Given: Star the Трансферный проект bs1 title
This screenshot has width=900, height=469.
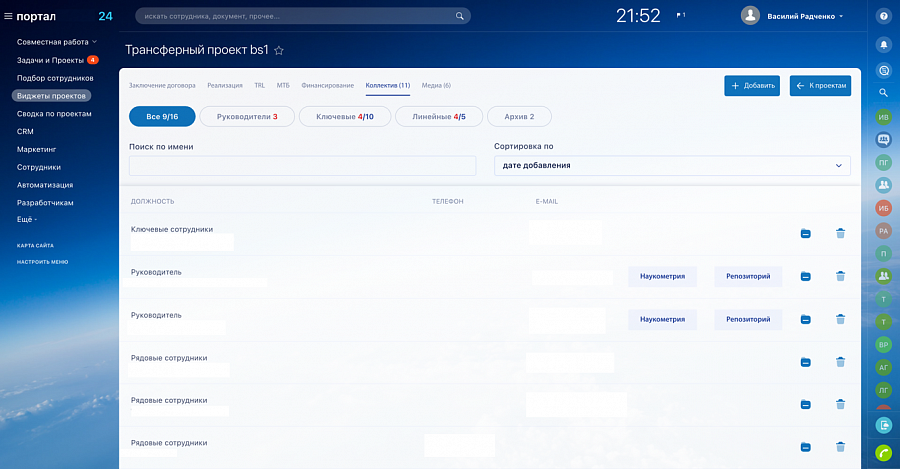Looking at the screenshot, I should (x=279, y=51).
